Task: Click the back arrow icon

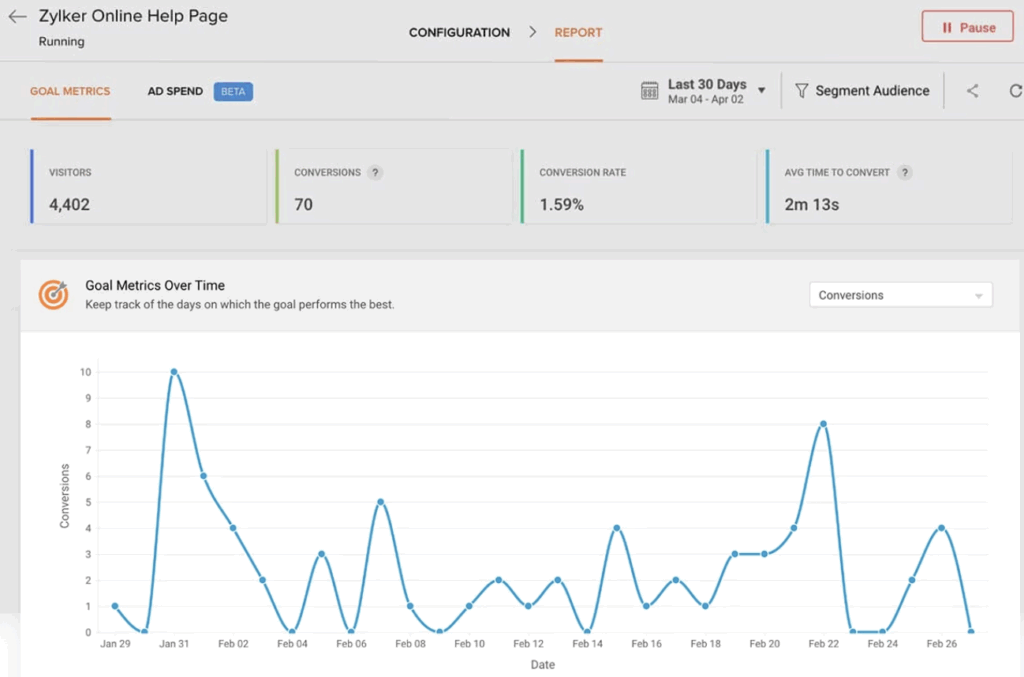Action: pos(17,17)
